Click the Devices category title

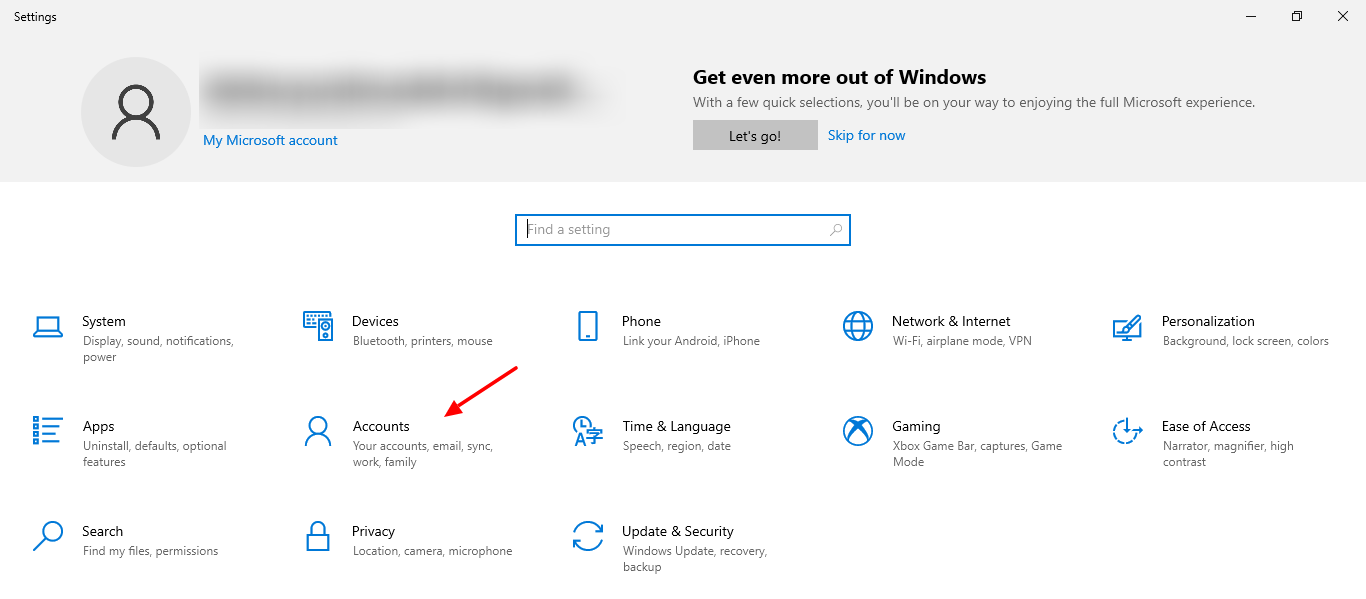(x=375, y=321)
